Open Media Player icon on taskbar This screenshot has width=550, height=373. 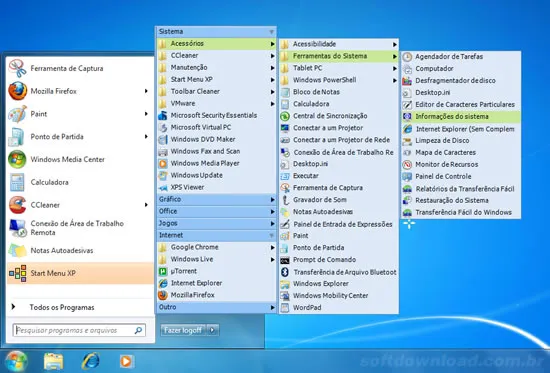[126, 361]
